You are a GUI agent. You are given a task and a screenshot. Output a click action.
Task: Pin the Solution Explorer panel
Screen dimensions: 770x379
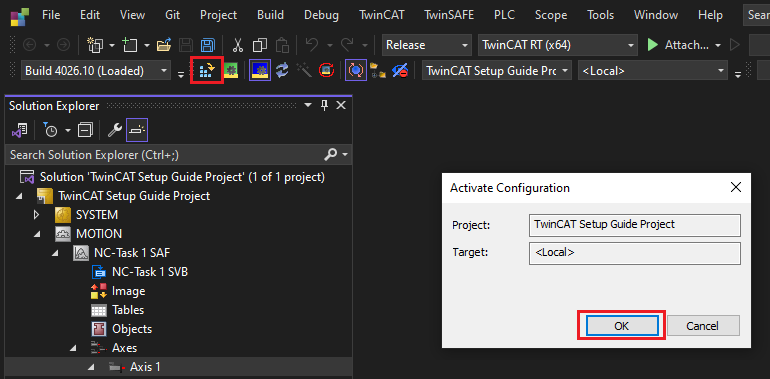[x=325, y=105]
